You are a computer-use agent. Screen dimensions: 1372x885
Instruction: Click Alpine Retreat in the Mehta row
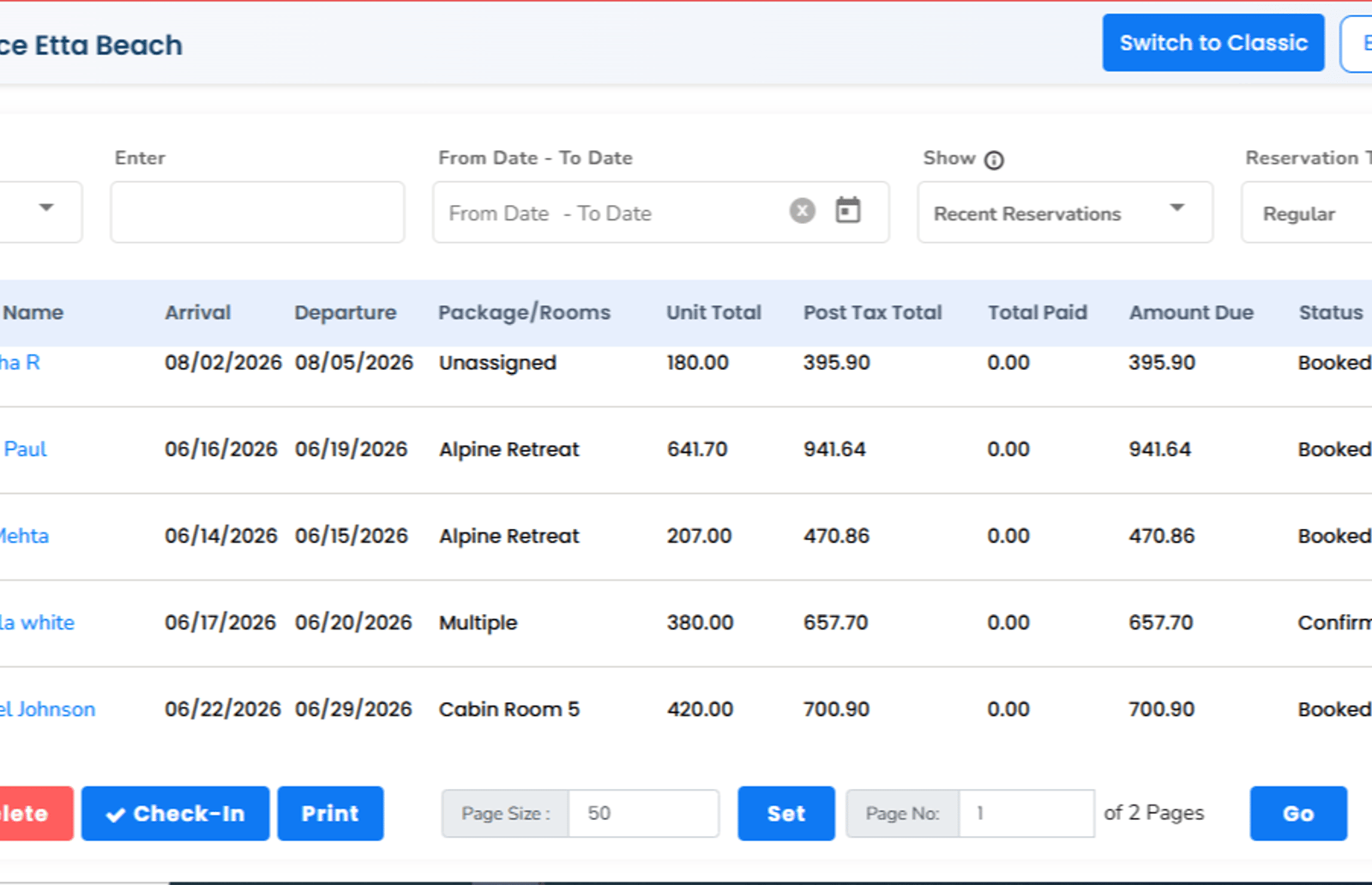[x=509, y=536]
